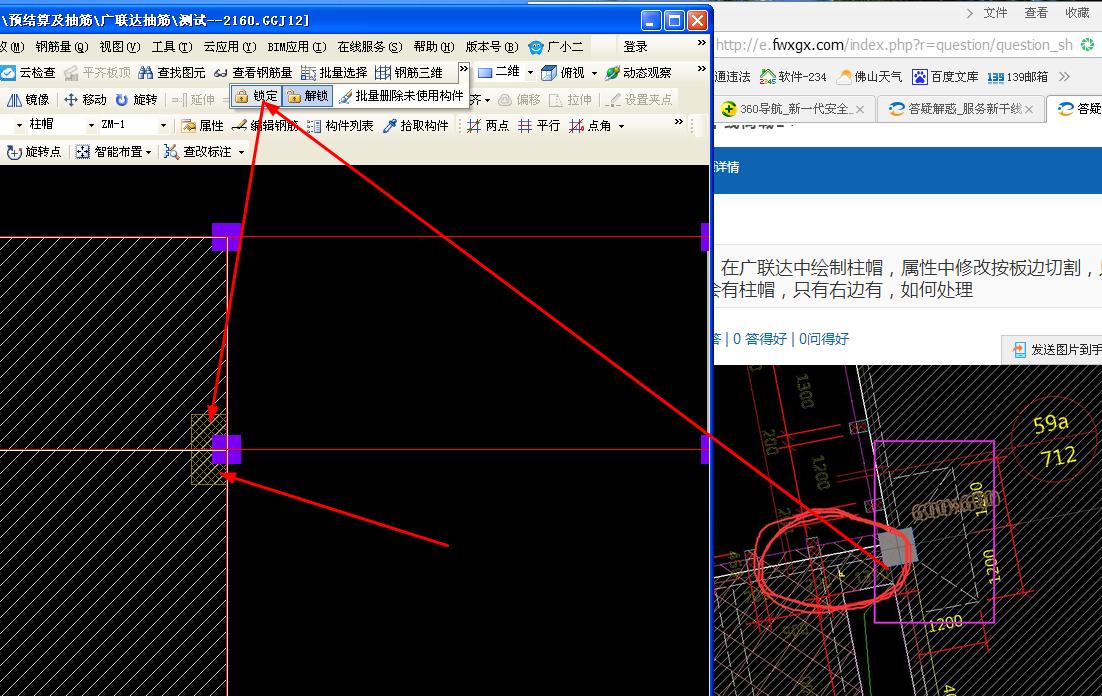Click 设置夹点 set grip tool
The image size is (1102, 696).
[x=640, y=100]
